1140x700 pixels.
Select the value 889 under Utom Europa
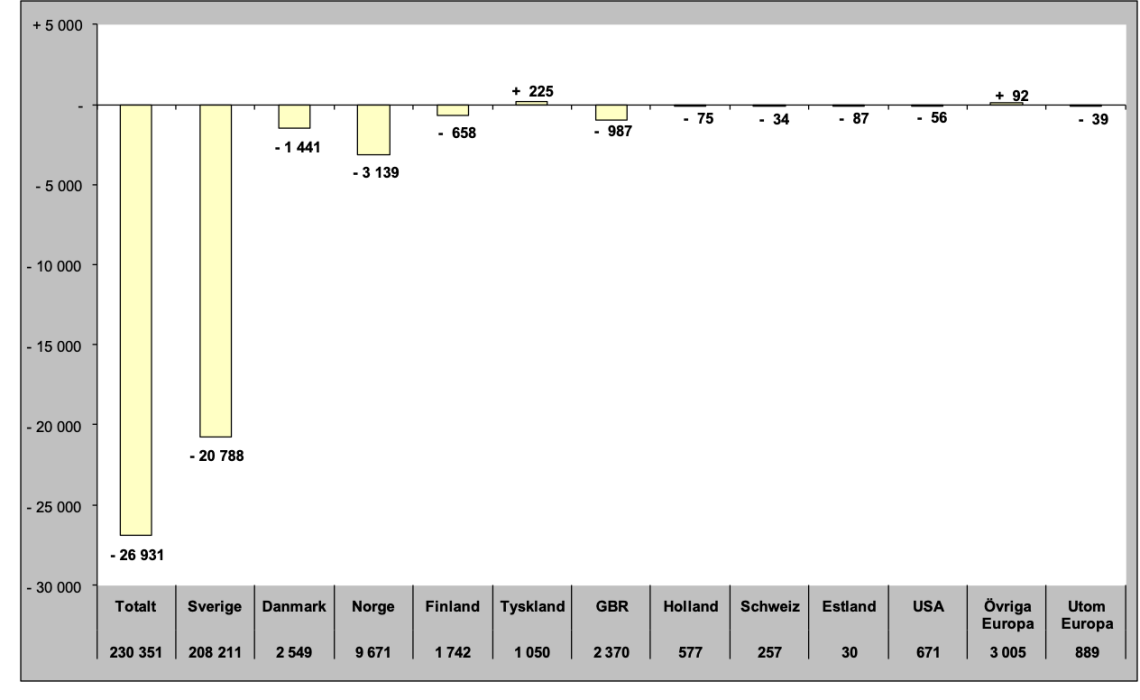pos(1087,653)
